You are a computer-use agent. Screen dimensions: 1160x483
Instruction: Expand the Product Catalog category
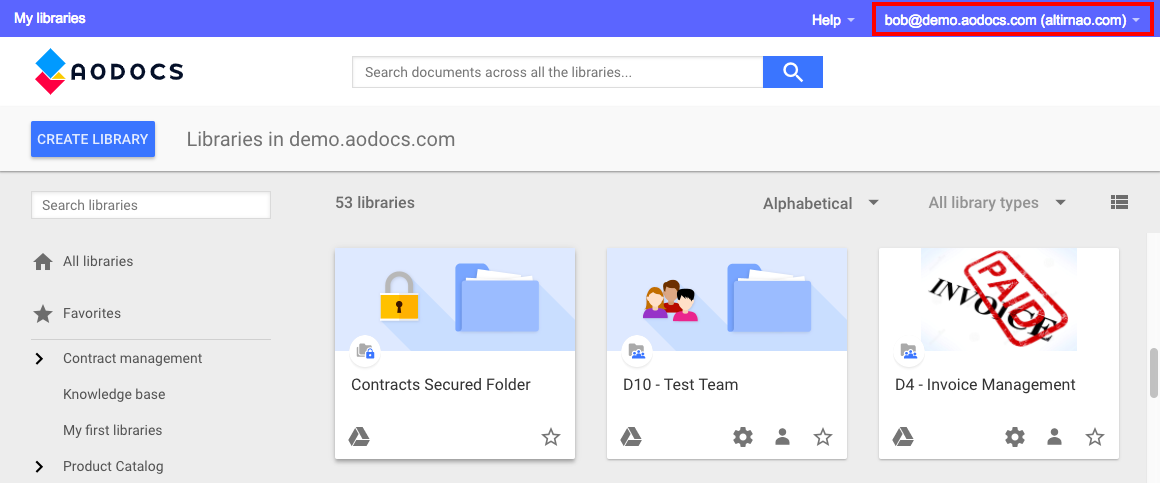(x=39, y=467)
